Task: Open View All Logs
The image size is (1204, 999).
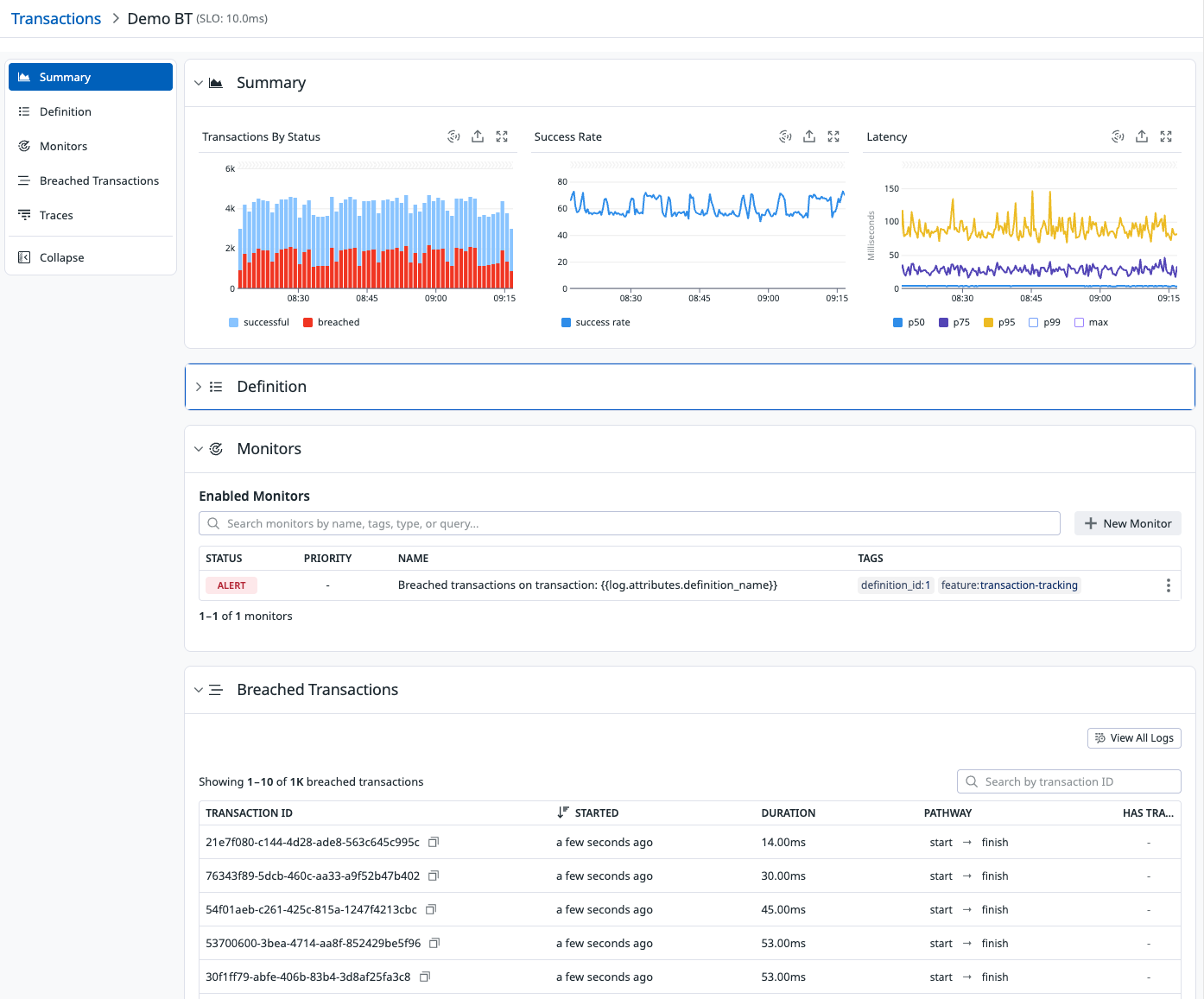Action: (x=1133, y=738)
